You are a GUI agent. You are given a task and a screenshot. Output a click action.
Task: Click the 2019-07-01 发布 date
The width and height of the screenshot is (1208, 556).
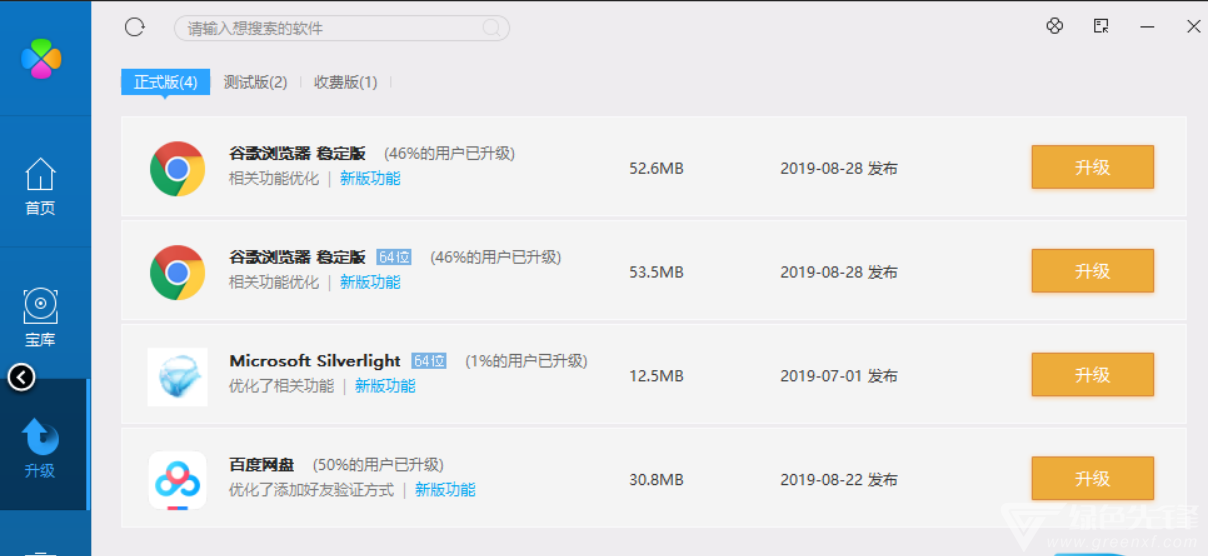[x=839, y=376]
